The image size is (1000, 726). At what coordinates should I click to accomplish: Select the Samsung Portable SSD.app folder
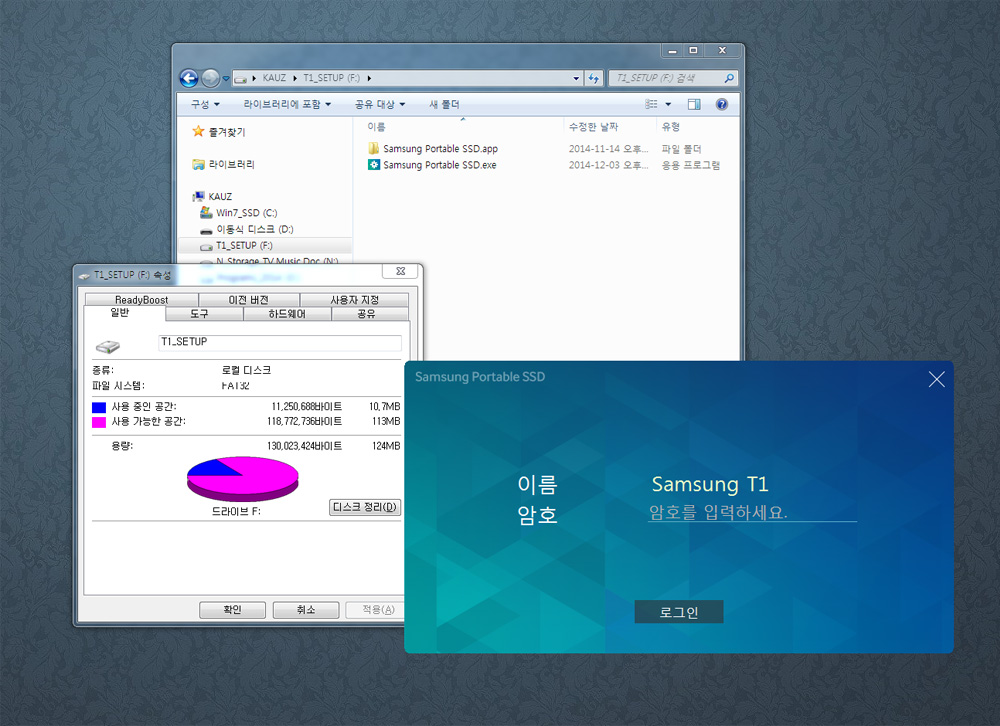pos(440,149)
